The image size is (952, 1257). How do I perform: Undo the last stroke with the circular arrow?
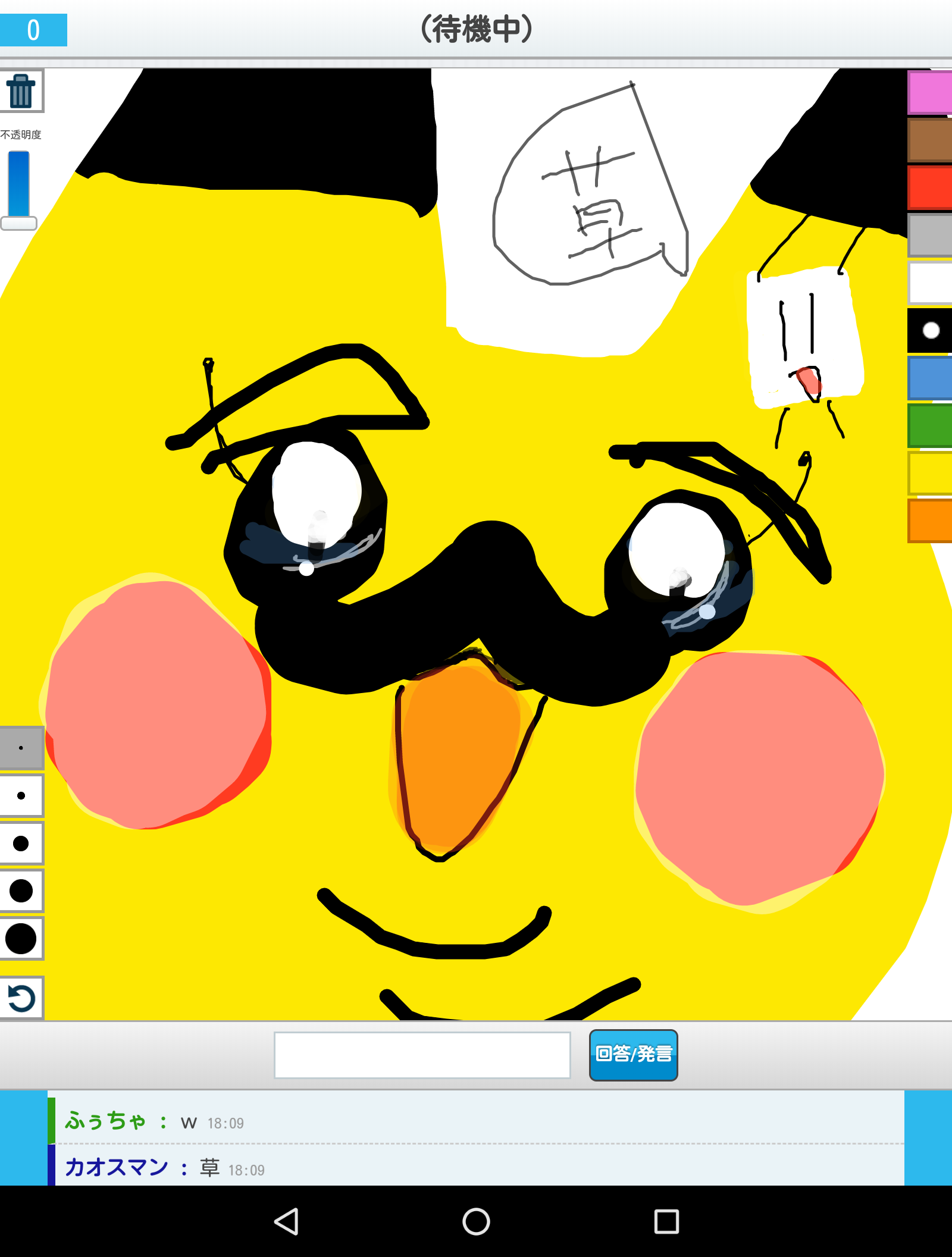(x=21, y=998)
